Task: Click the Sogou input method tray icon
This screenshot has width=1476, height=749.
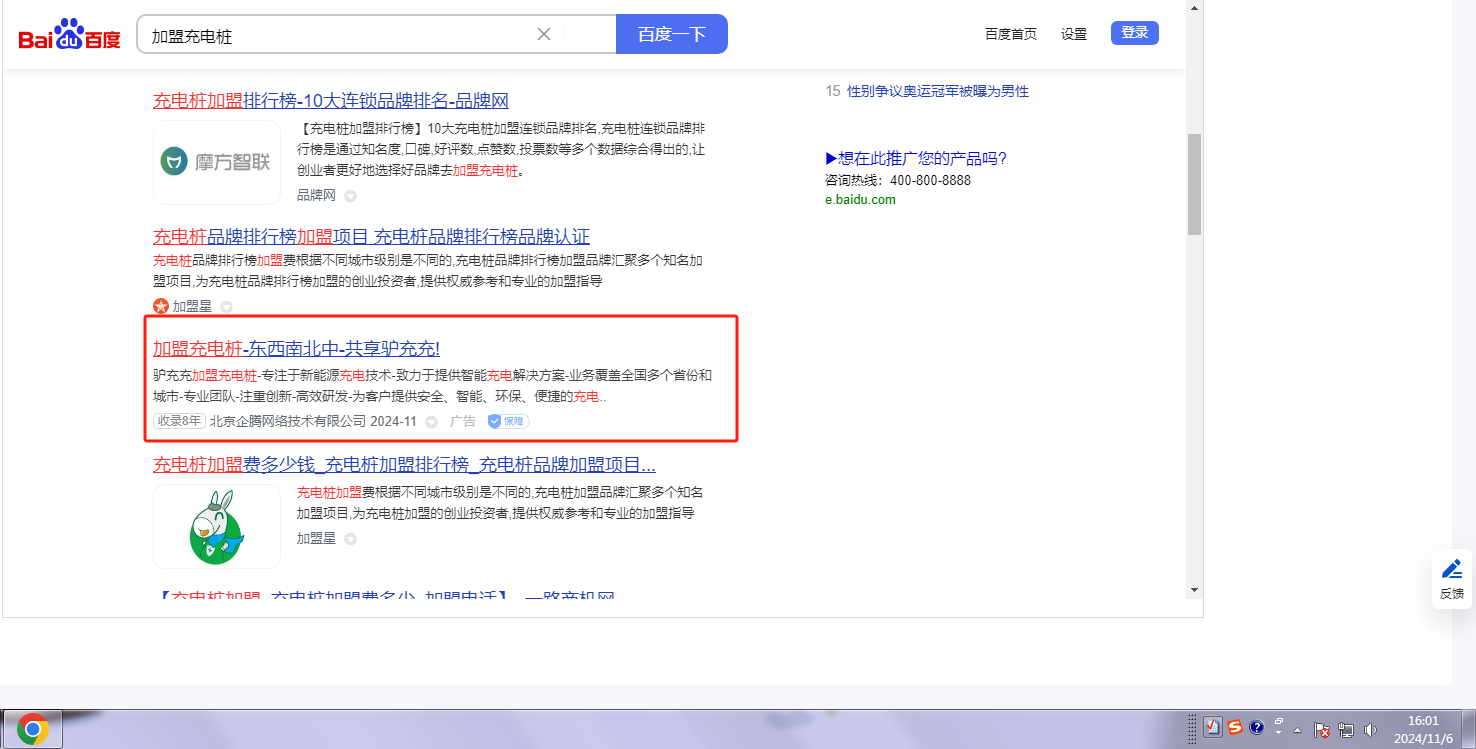Action: tap(1235, 728)
